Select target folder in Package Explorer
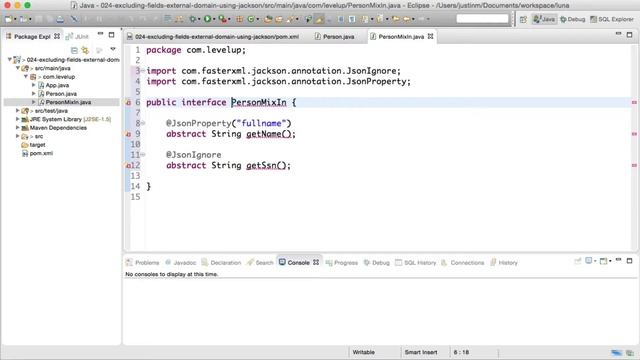The width and height of the screenshot is (640, 360). (x=37, y=145)
